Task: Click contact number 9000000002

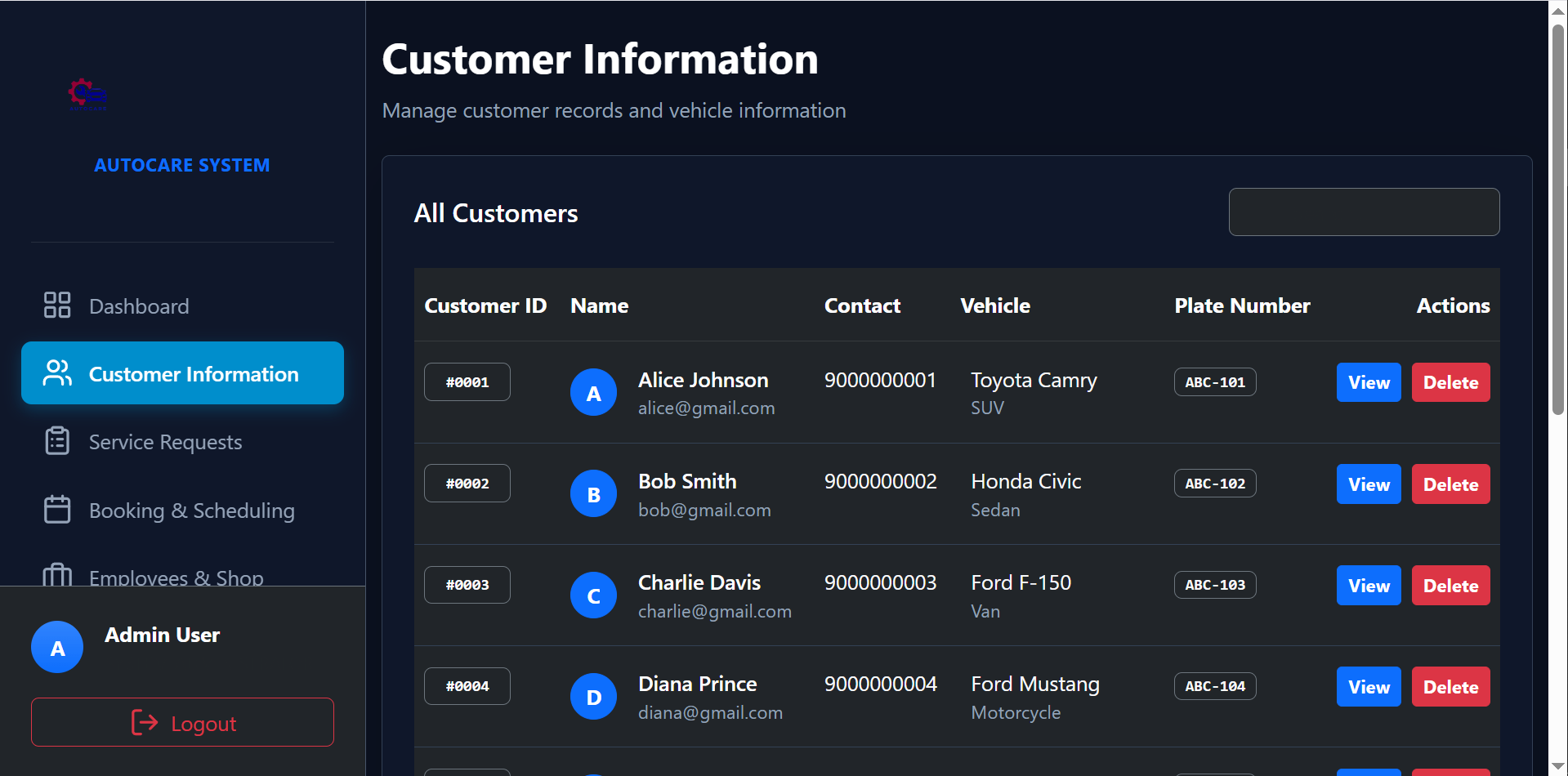Action: (880, 481)
